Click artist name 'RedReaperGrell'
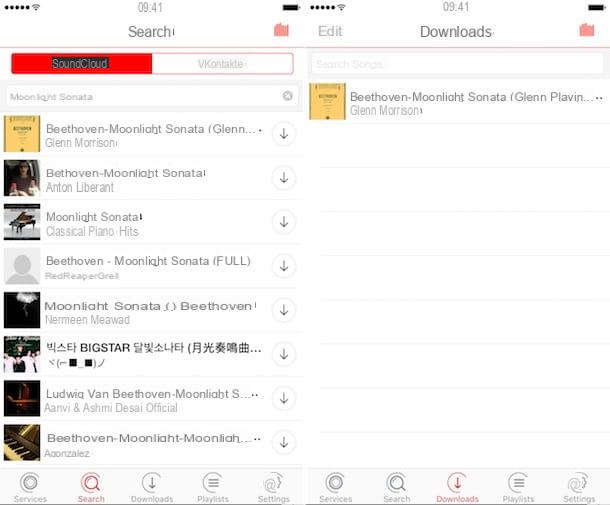 82,276
